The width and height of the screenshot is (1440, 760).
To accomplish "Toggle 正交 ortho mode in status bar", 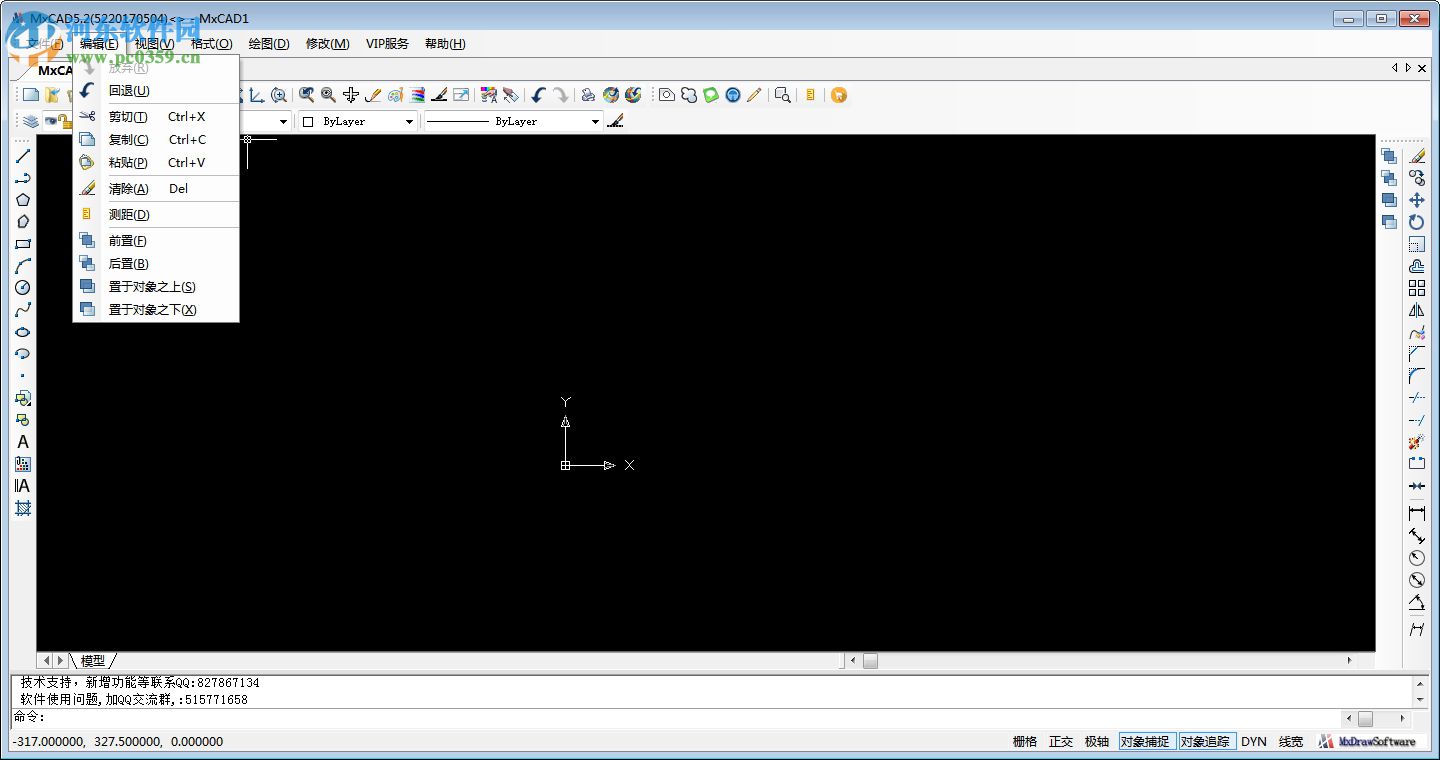I will click(1061, 742).
